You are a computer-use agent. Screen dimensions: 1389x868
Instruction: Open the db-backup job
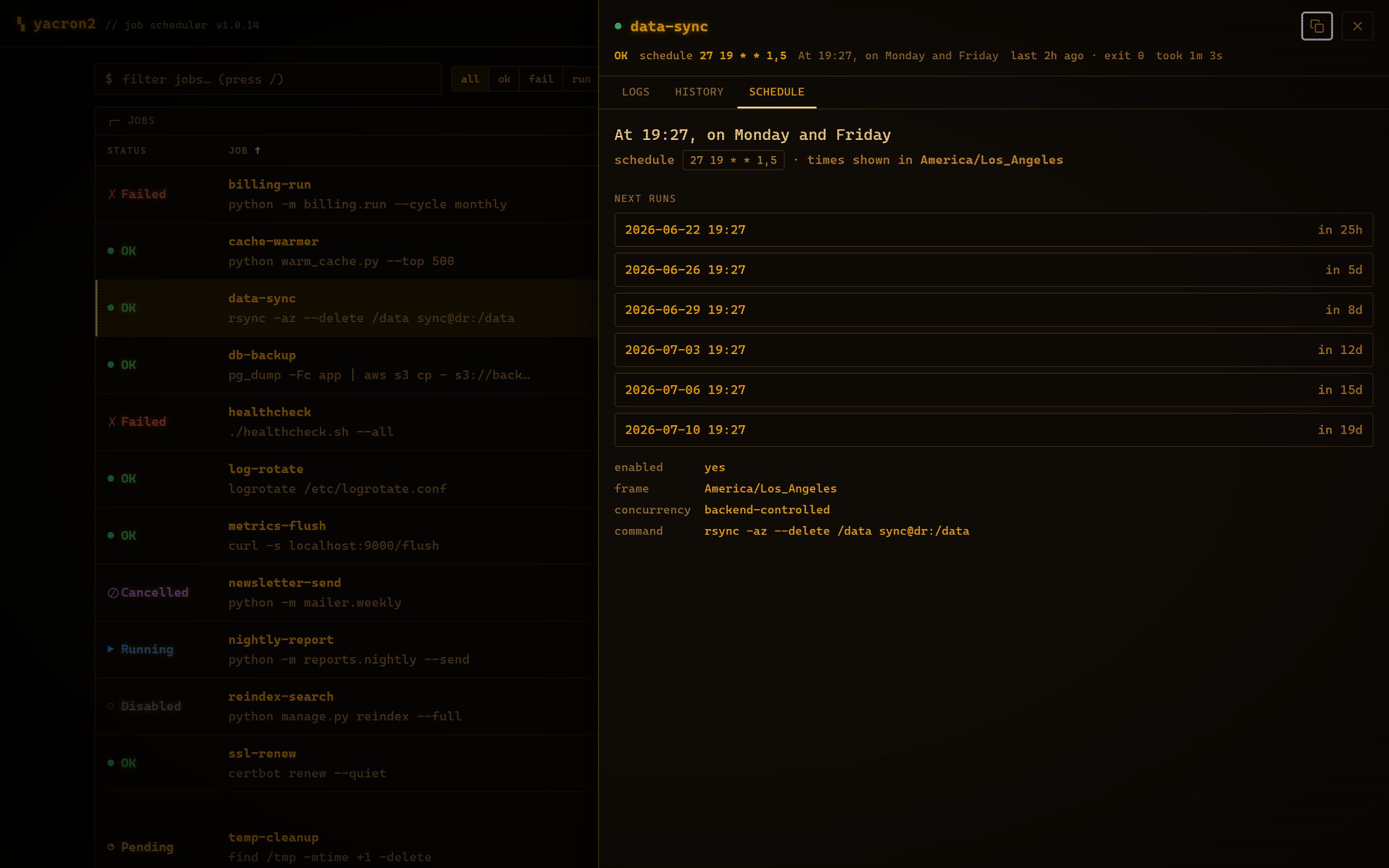(x=347, y=365)
